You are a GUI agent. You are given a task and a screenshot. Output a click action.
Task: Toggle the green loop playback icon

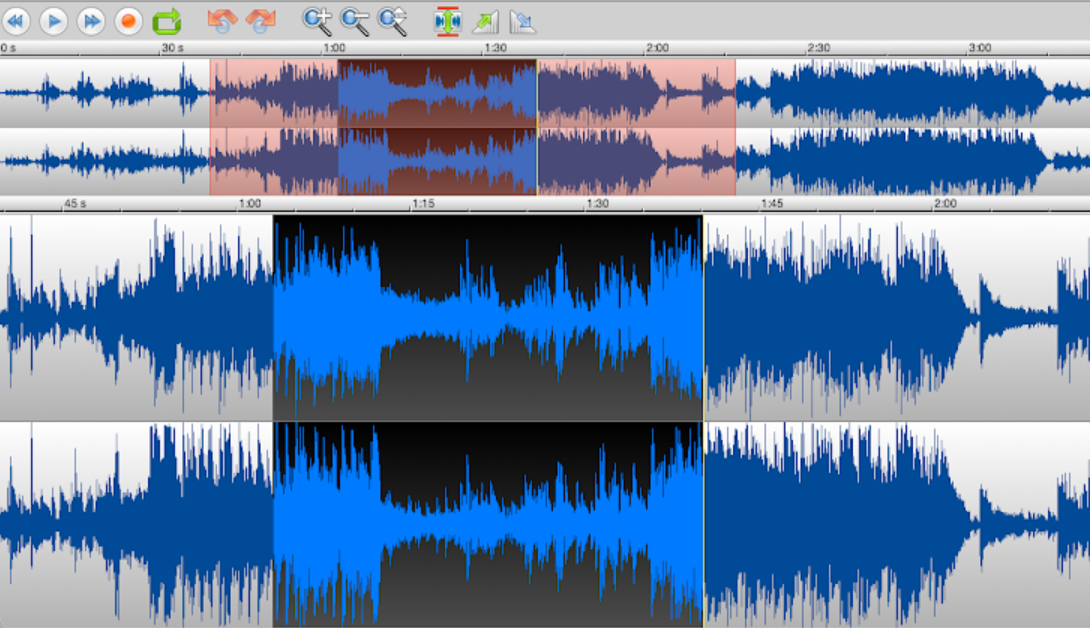coord(167,22)
